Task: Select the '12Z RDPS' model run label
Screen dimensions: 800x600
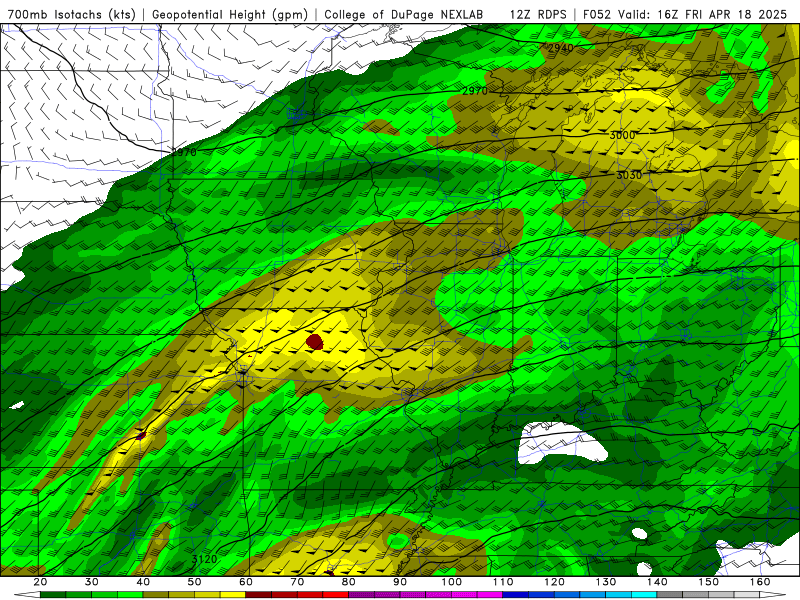Action: [538, 15]
